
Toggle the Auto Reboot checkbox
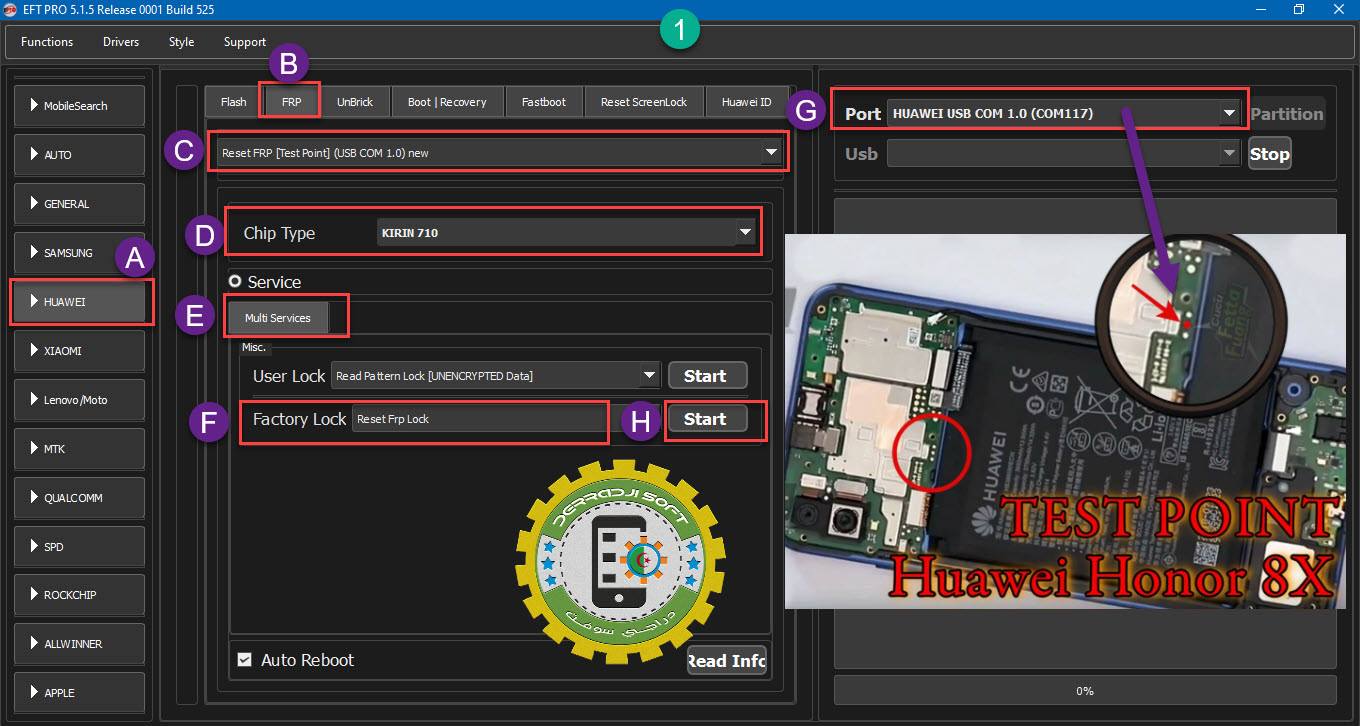(x=244, y=660)
